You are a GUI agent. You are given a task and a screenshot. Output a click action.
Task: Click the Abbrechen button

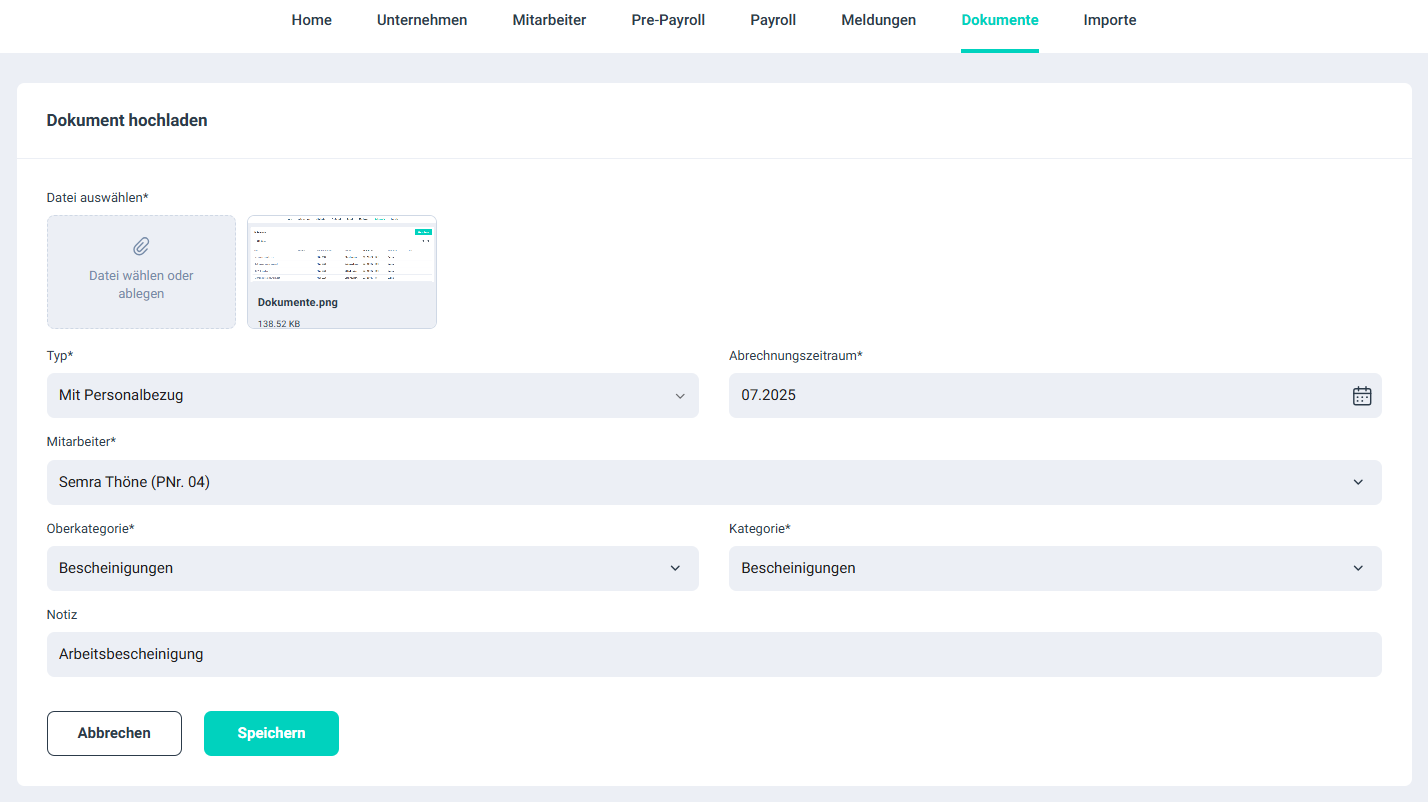tap(114, 733)
